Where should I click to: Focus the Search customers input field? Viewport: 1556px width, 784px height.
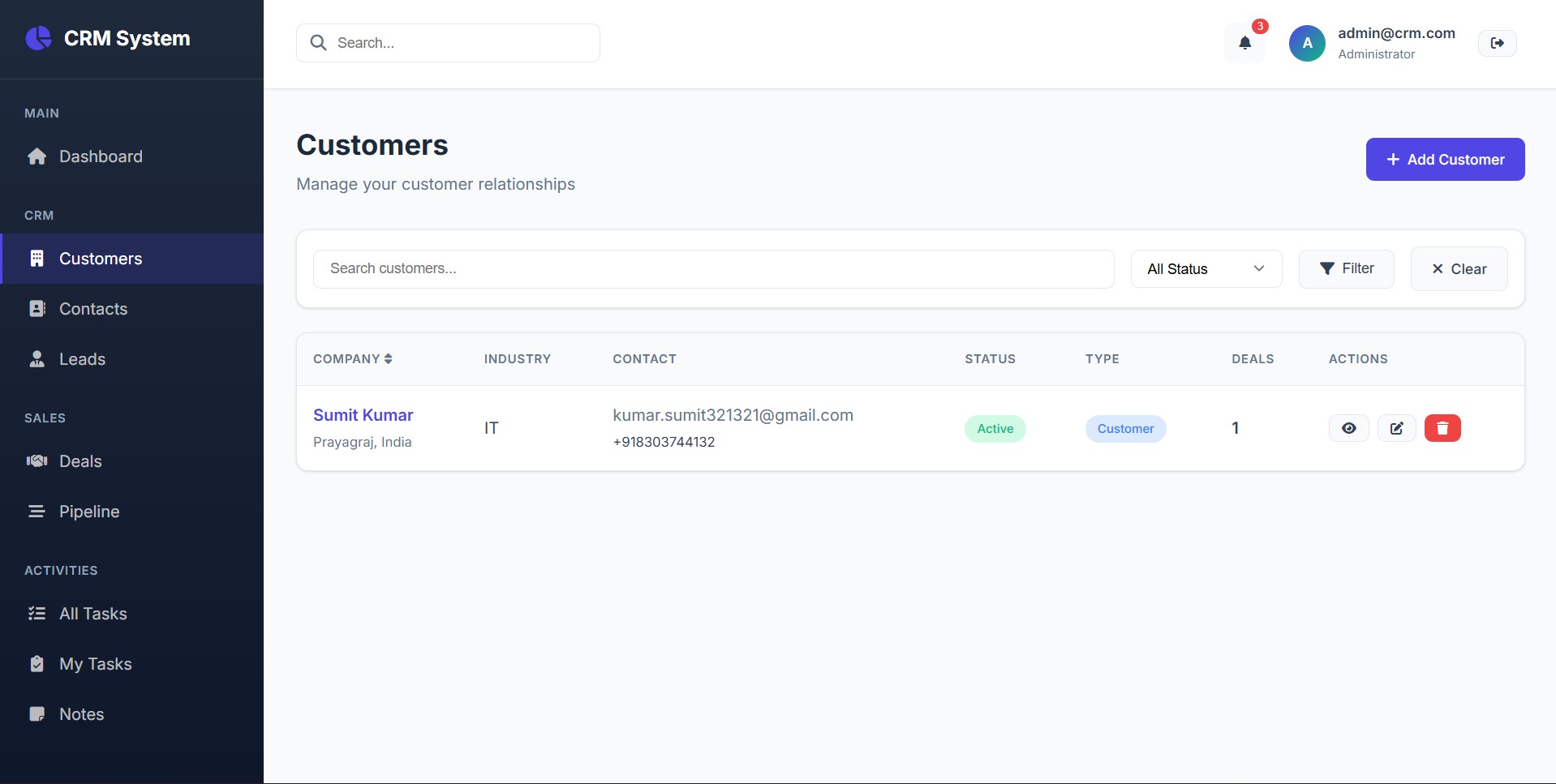[713, 269]
